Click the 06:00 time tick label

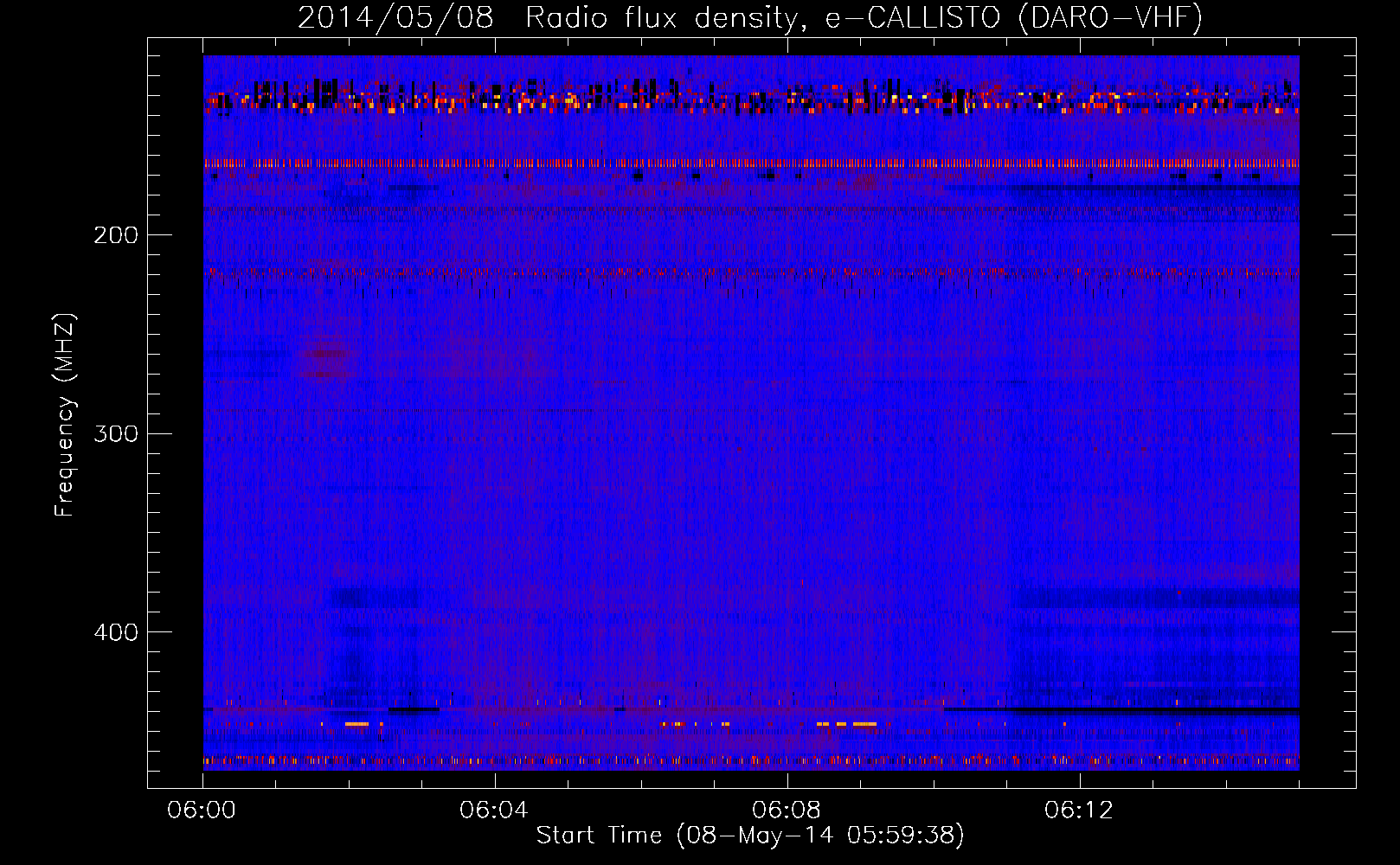[x=202, y=811]
